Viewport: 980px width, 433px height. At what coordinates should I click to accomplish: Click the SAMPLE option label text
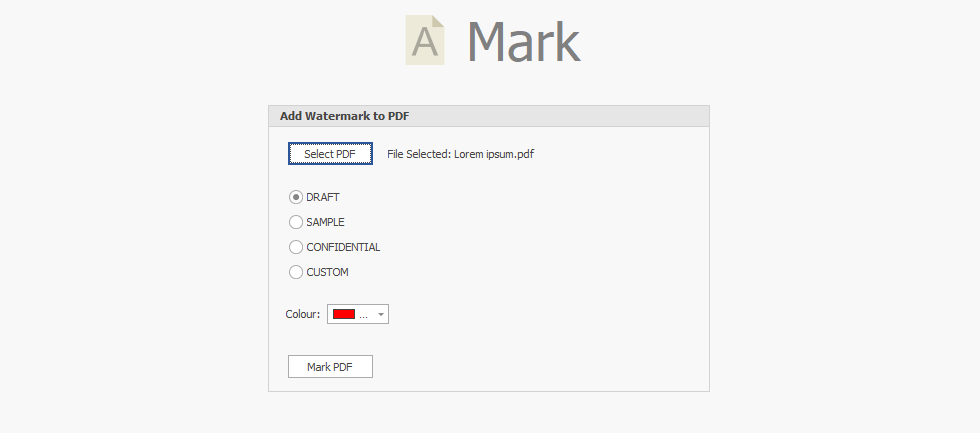[x=325, y=222]
